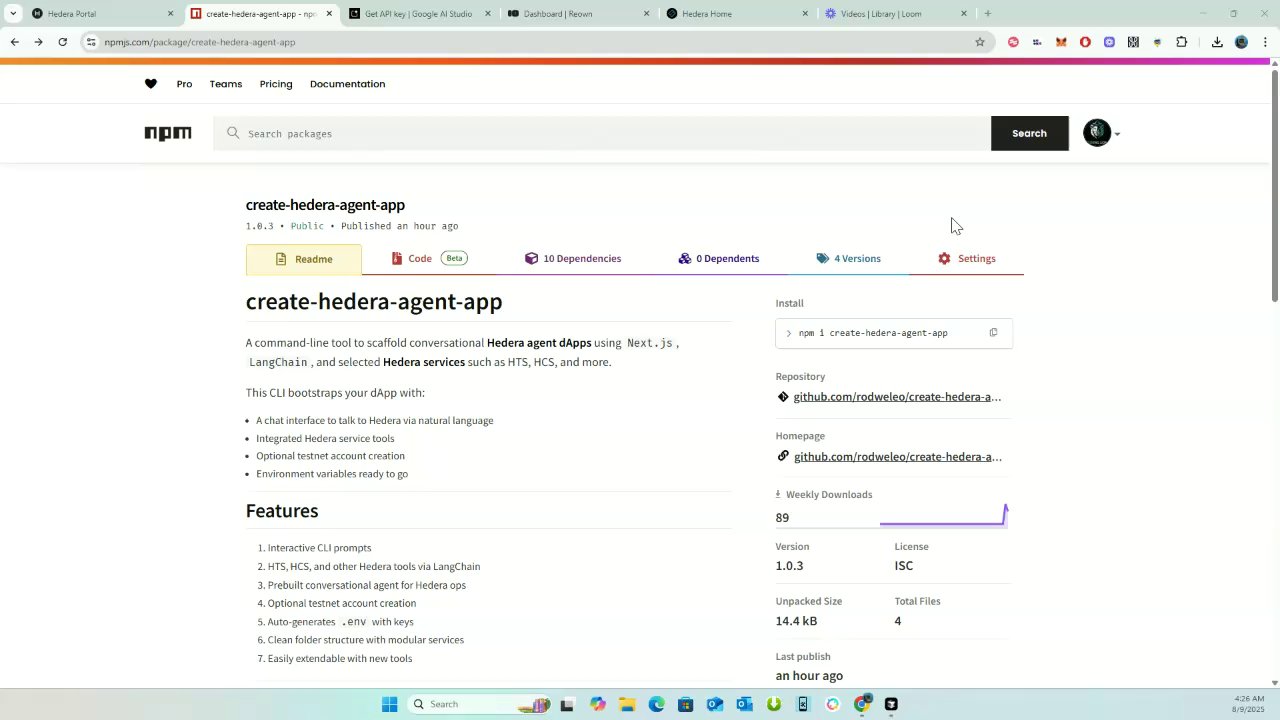
Task: Go back in browser history
Action: [14, 42]
